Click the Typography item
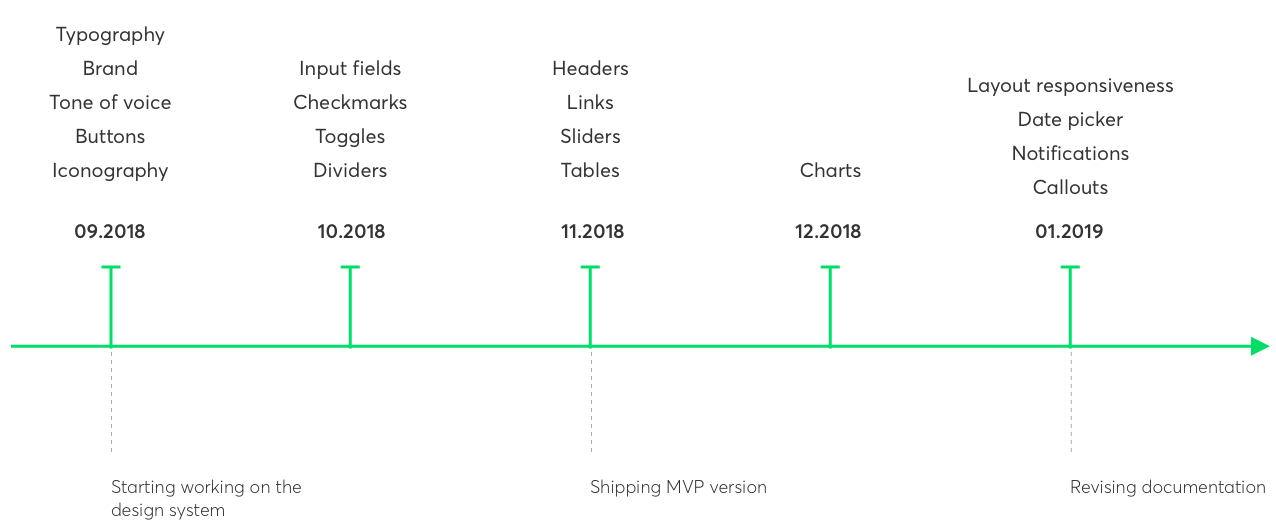The width and height of the screenshot is (1276, 522). coord(110,35)
